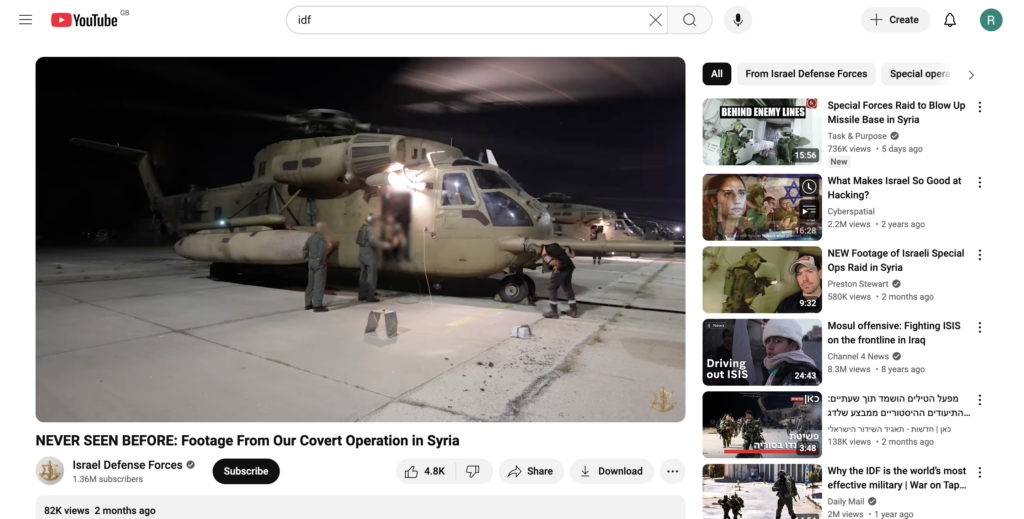Open Mosul offensive video thumbnail
Image resolution: width=1024 pixels, height=519 pixels.
(x=762, y=352)
